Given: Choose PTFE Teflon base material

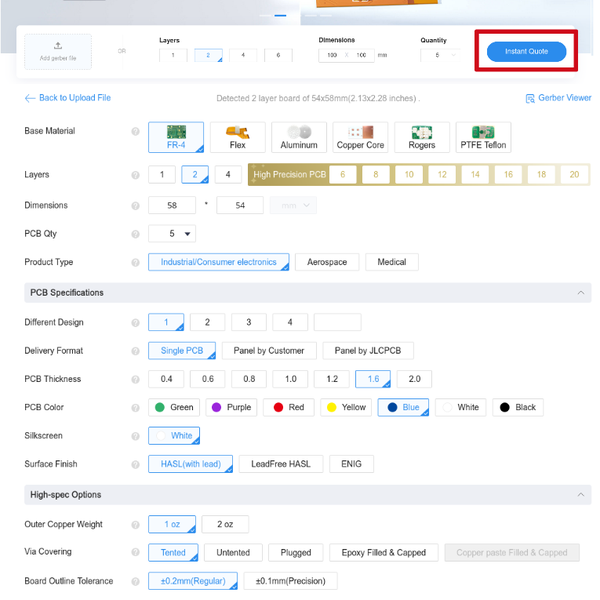Looking at the screenshot, I should pyautogui.click(x=483, y=137).
